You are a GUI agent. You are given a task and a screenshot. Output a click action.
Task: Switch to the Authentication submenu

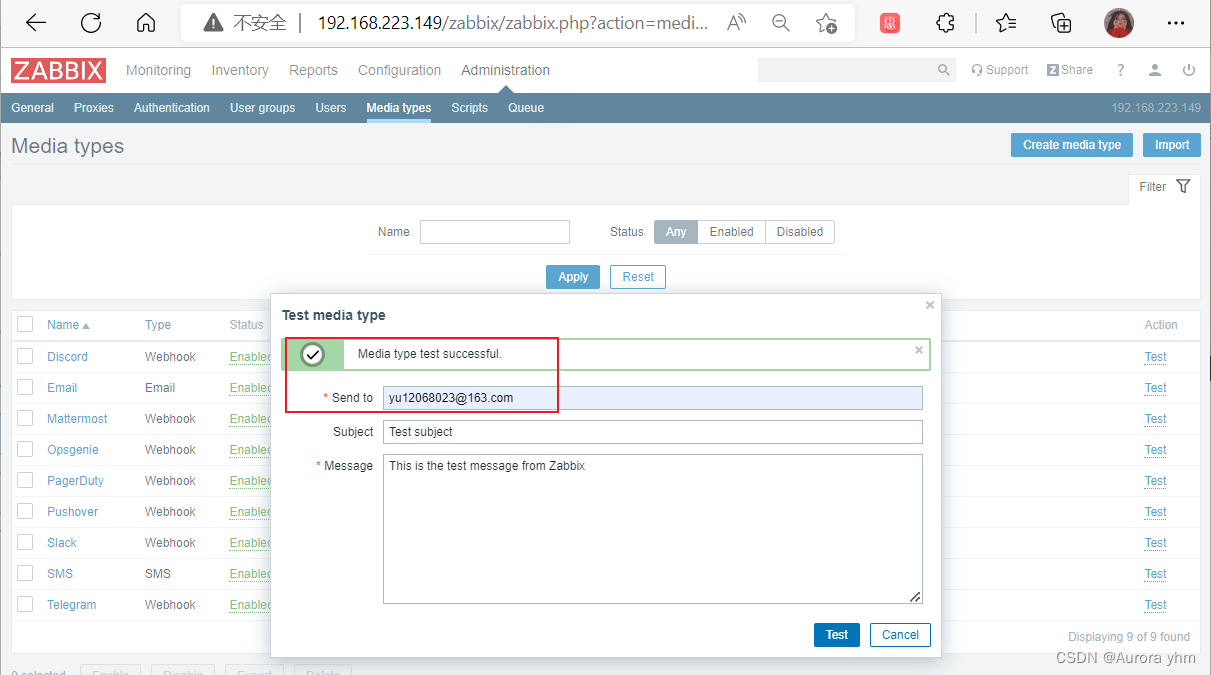pyautogui.click(x=172, y=108)
